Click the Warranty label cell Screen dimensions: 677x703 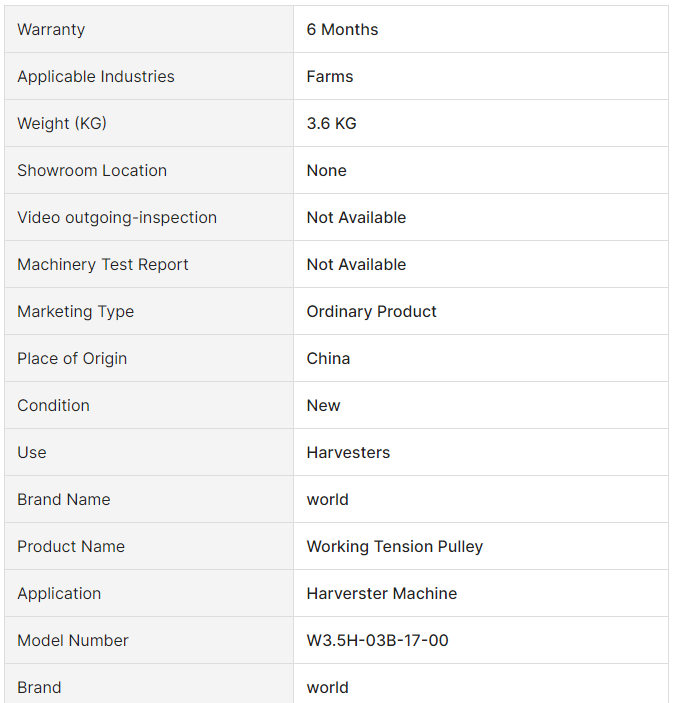coord(51,30)
